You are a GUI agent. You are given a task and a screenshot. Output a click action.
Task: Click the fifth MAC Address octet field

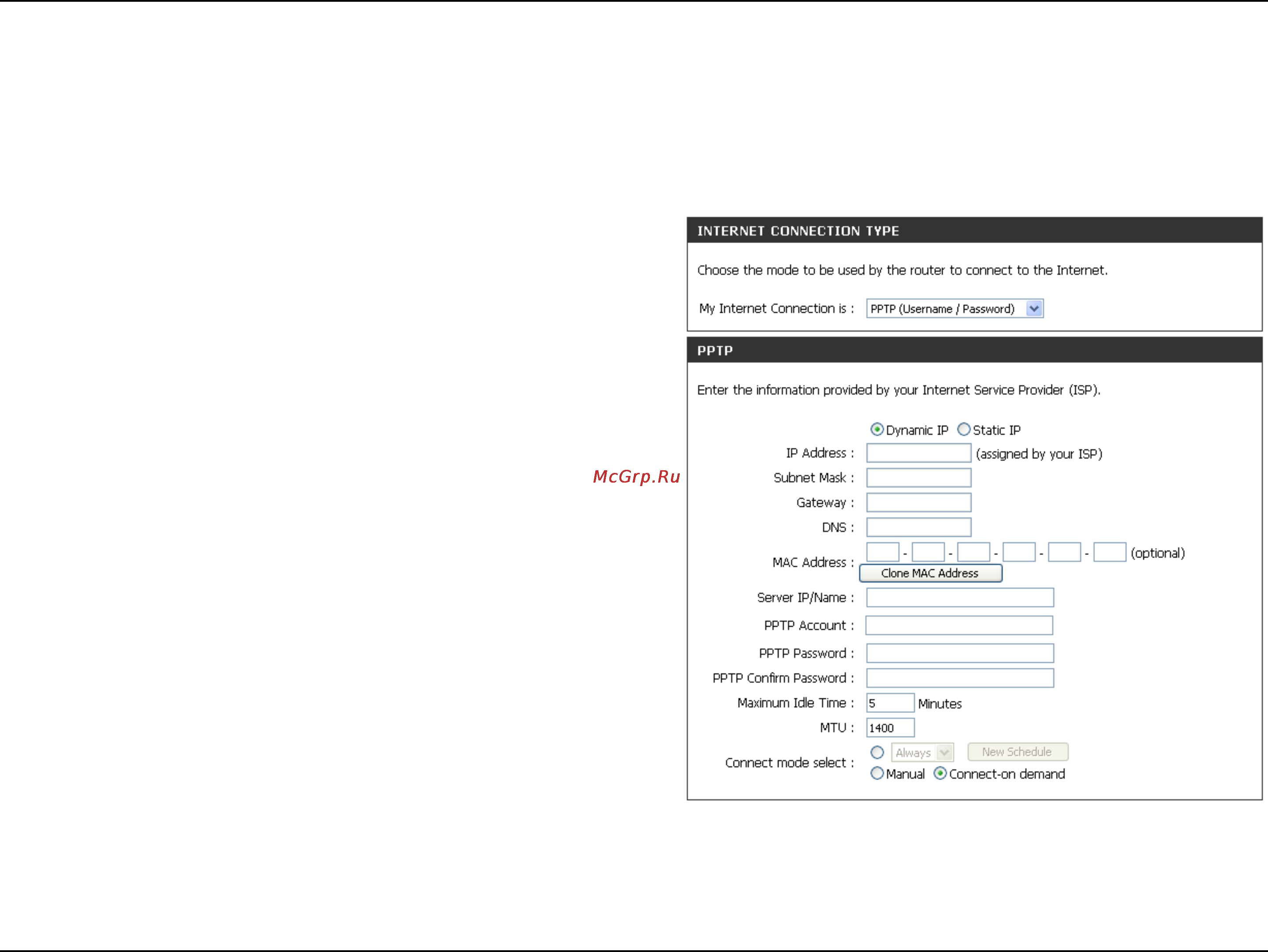pos(1064,552)
